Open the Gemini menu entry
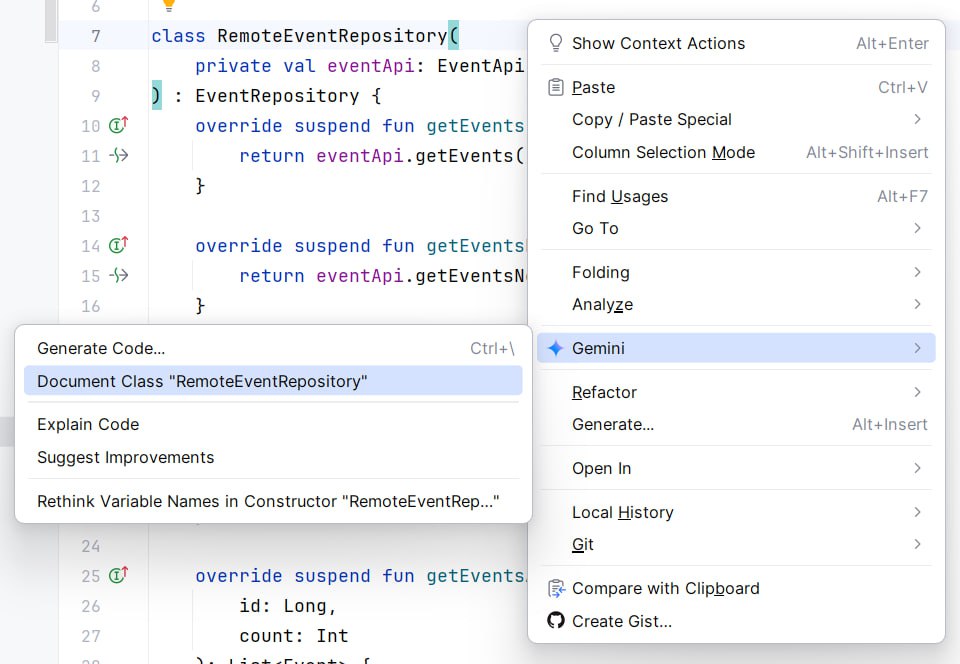The image size is (960, 664). [736, 348]
